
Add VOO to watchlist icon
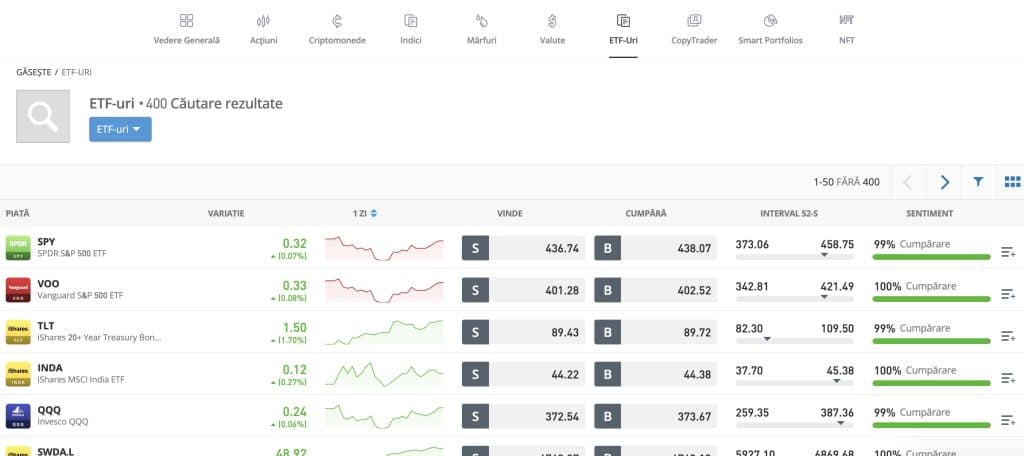click(x=1008, y=294)
